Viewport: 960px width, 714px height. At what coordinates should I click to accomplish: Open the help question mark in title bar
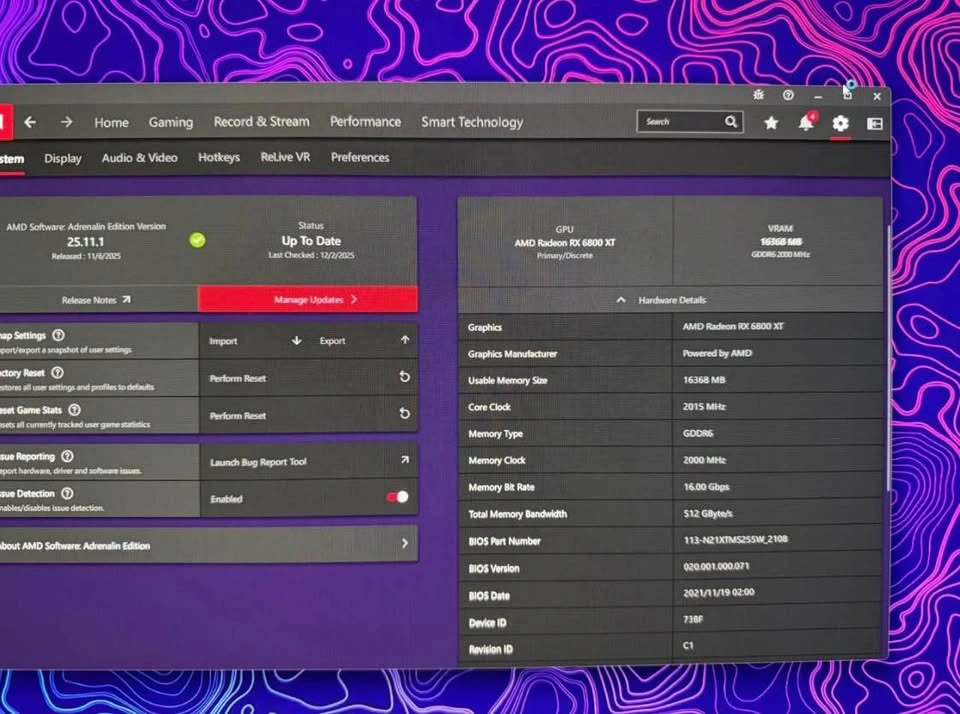789,95
